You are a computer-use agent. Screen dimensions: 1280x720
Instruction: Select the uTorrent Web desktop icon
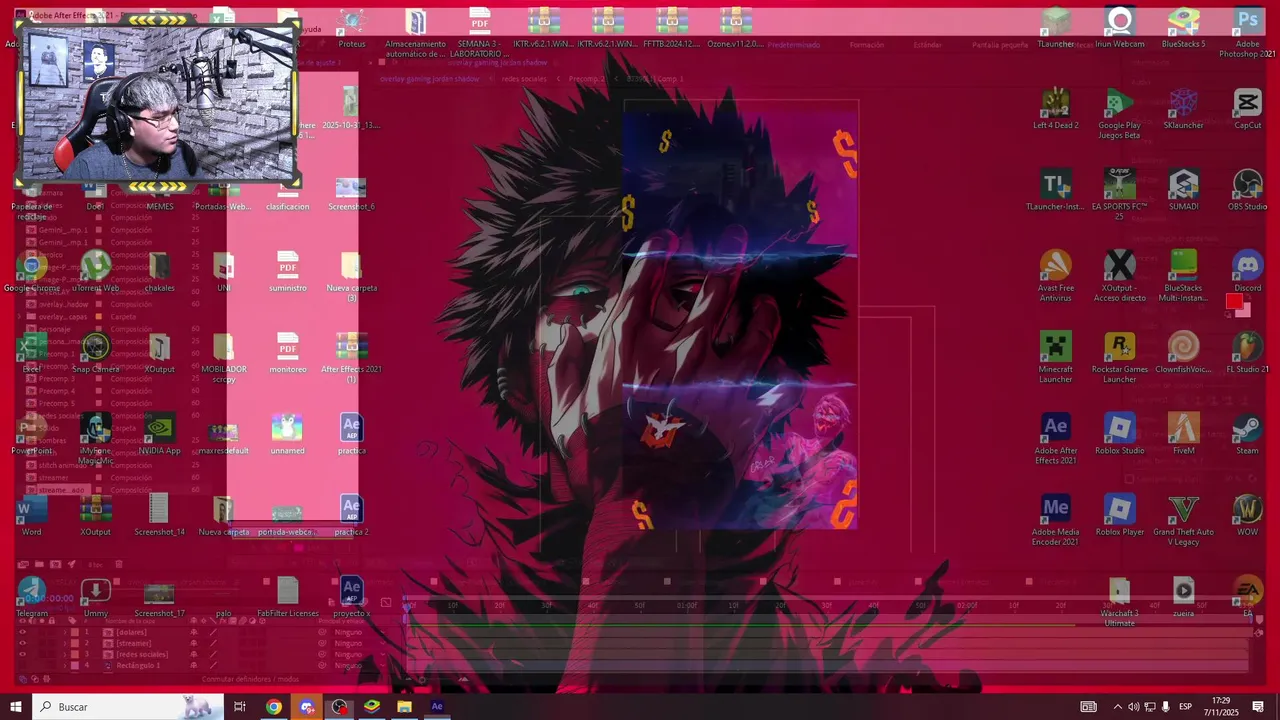coord(95,271)
